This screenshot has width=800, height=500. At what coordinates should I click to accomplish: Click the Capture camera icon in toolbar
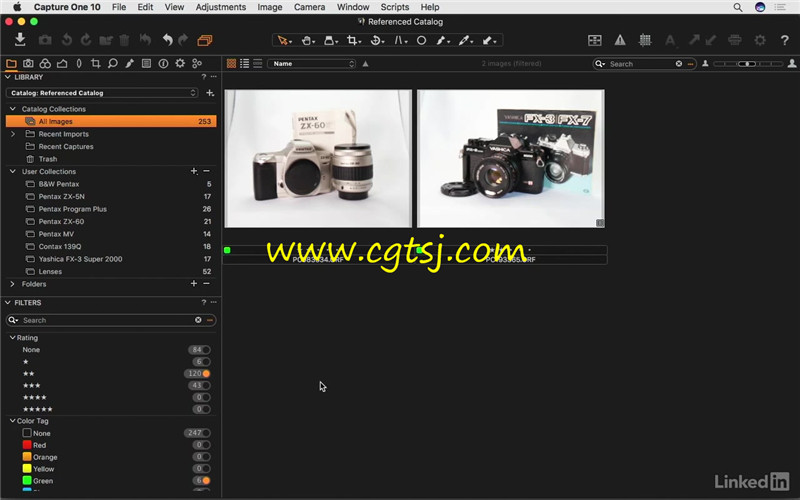tap(45, 40)
